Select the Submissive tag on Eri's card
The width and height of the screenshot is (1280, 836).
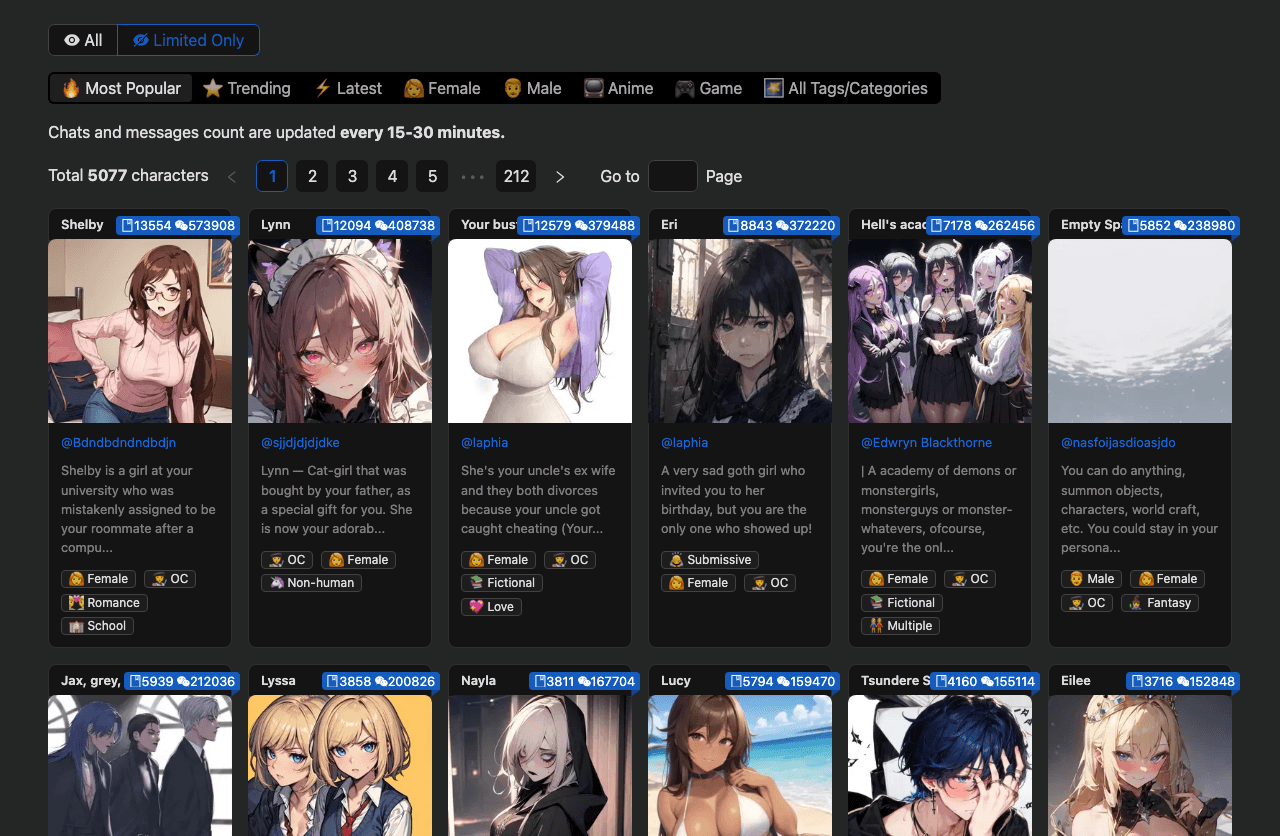[x=710, y=560]
